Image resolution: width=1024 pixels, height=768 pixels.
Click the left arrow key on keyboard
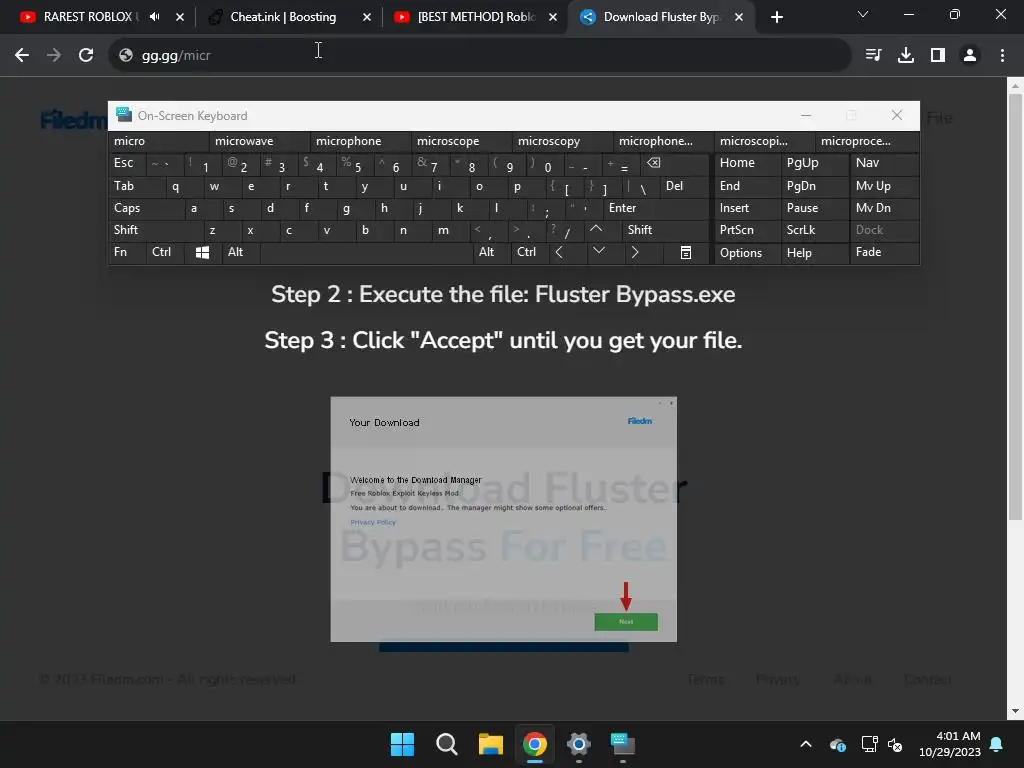559,253
